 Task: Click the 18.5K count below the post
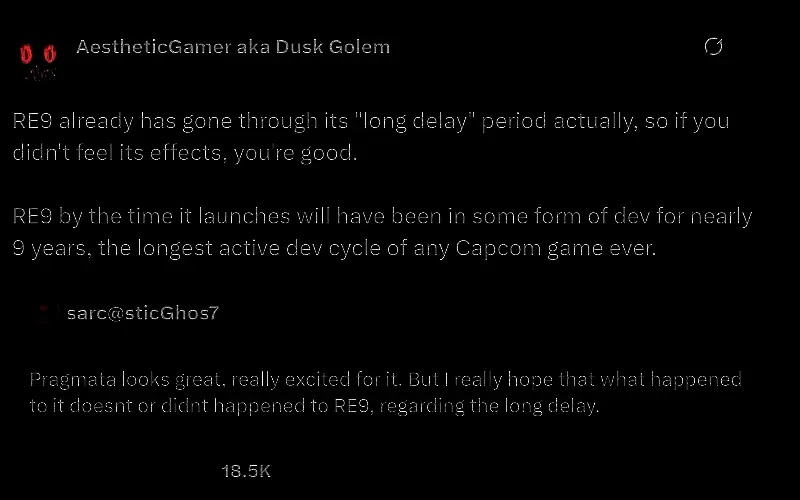pos(246,471)
